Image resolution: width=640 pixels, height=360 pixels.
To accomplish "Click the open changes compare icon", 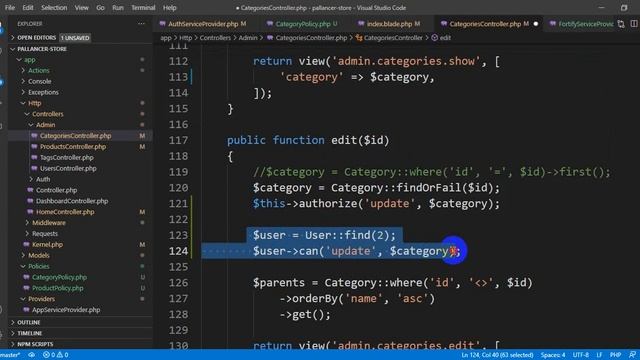I will tap(621, 24).
